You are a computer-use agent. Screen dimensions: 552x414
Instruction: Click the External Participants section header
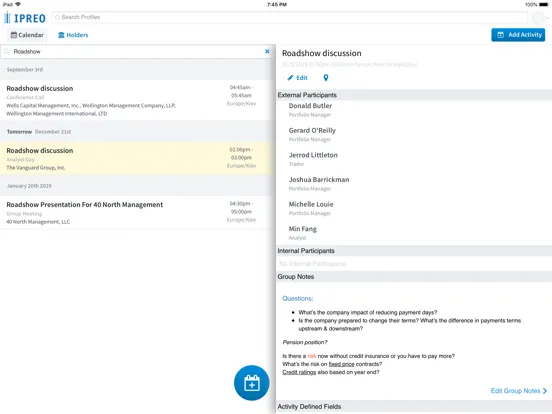click(x=414, y=95)
